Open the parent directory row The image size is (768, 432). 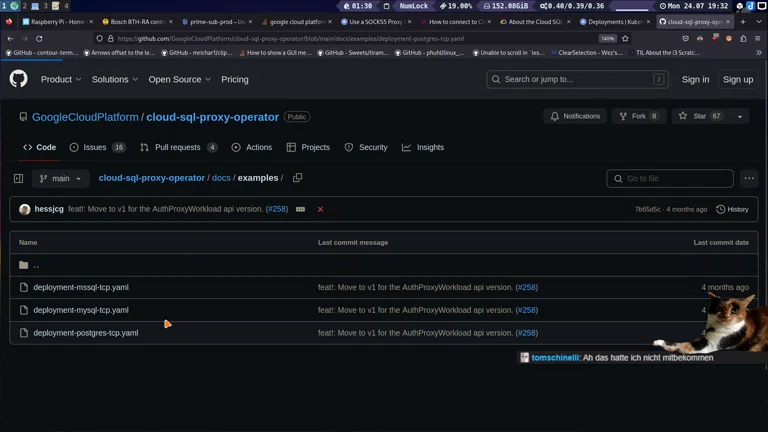[36, 265]
